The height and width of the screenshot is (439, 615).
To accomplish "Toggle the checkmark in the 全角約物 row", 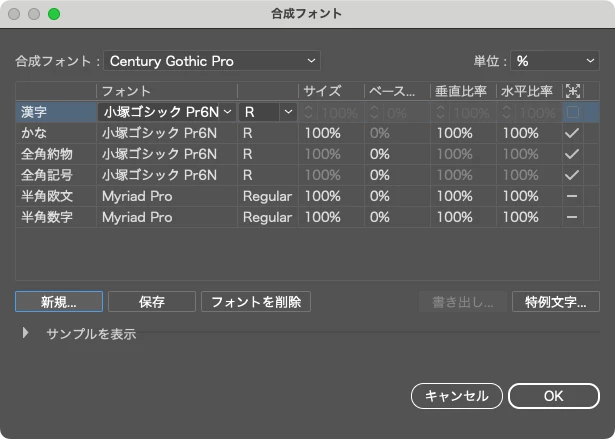I will 572,154.
